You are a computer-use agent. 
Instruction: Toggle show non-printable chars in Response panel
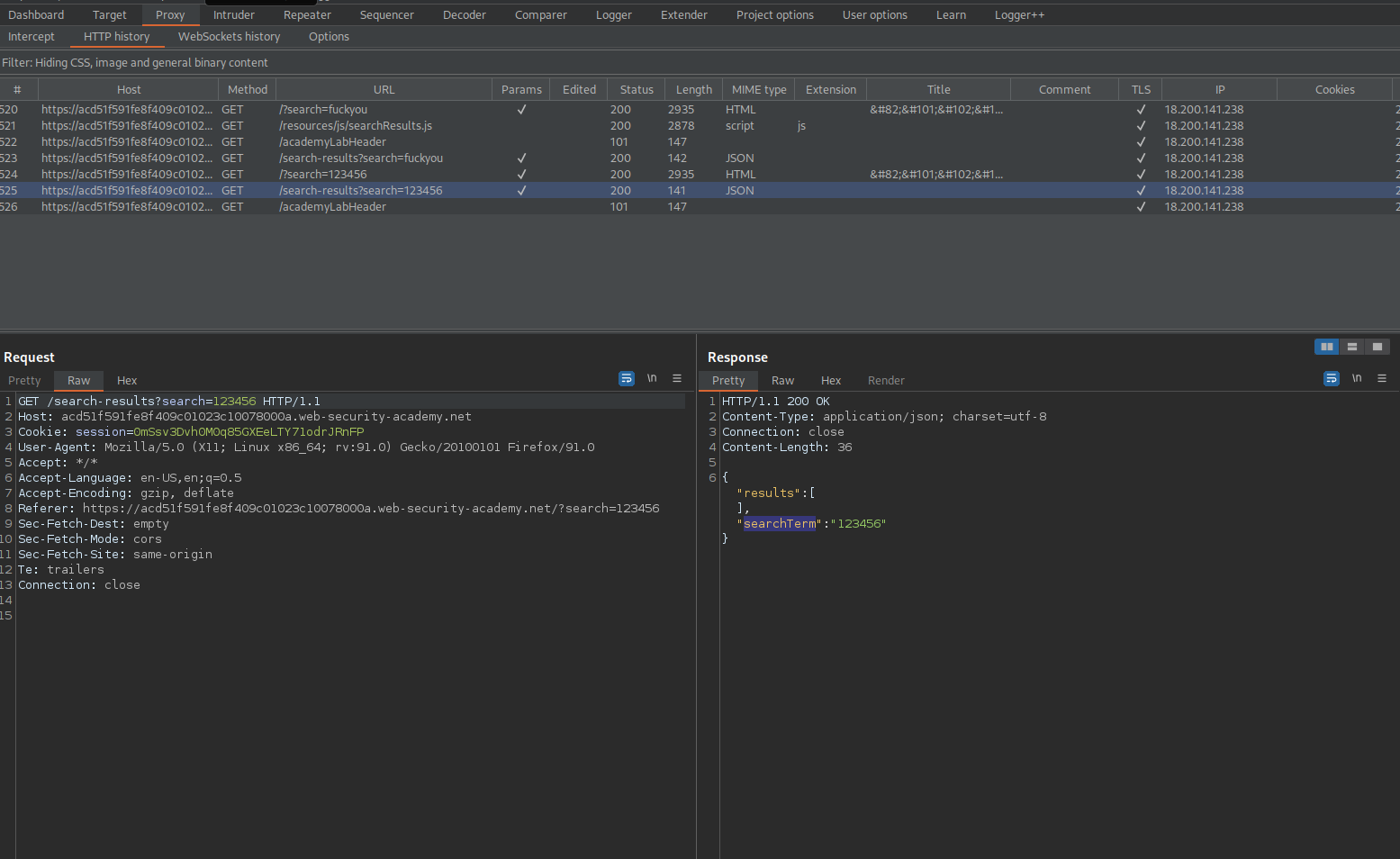coord(1357,379)
